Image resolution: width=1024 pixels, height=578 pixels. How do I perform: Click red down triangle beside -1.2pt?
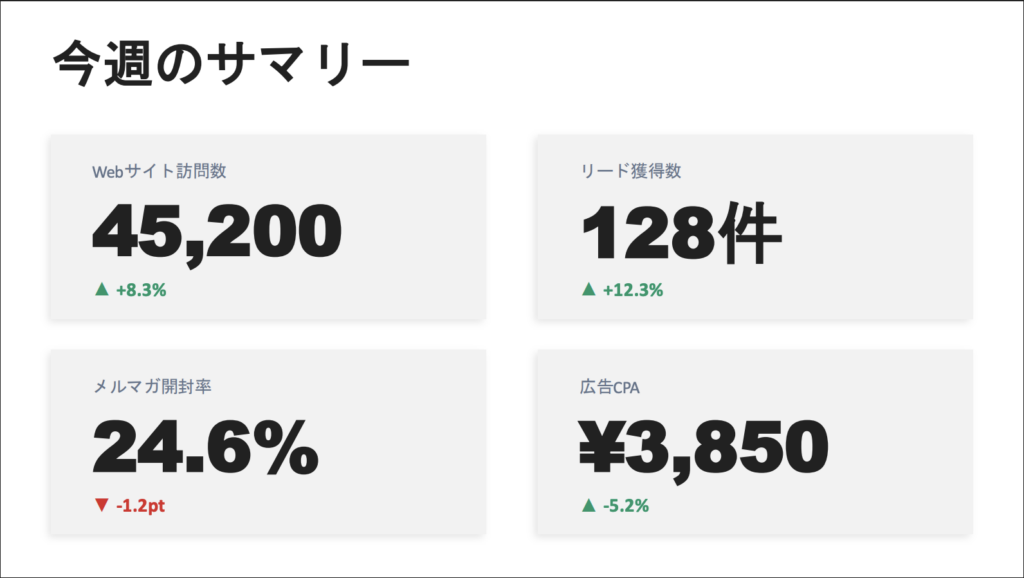100,505
